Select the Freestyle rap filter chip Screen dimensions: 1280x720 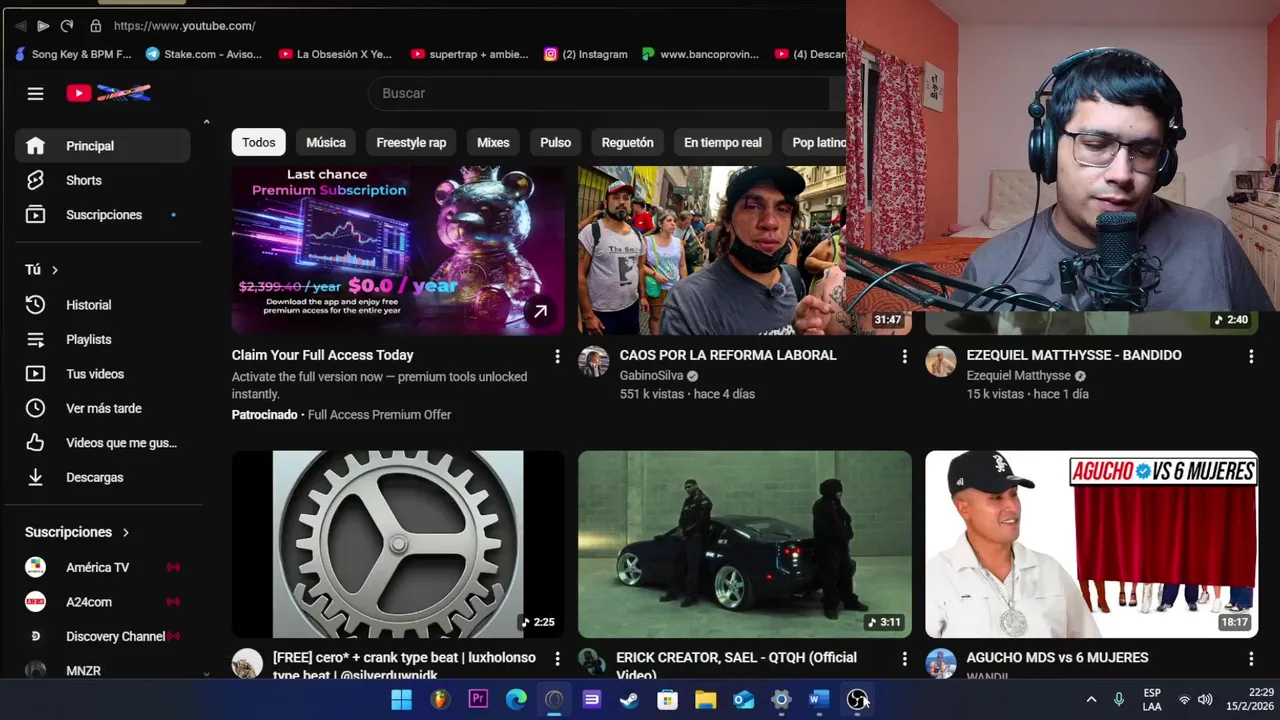(411, 143)
